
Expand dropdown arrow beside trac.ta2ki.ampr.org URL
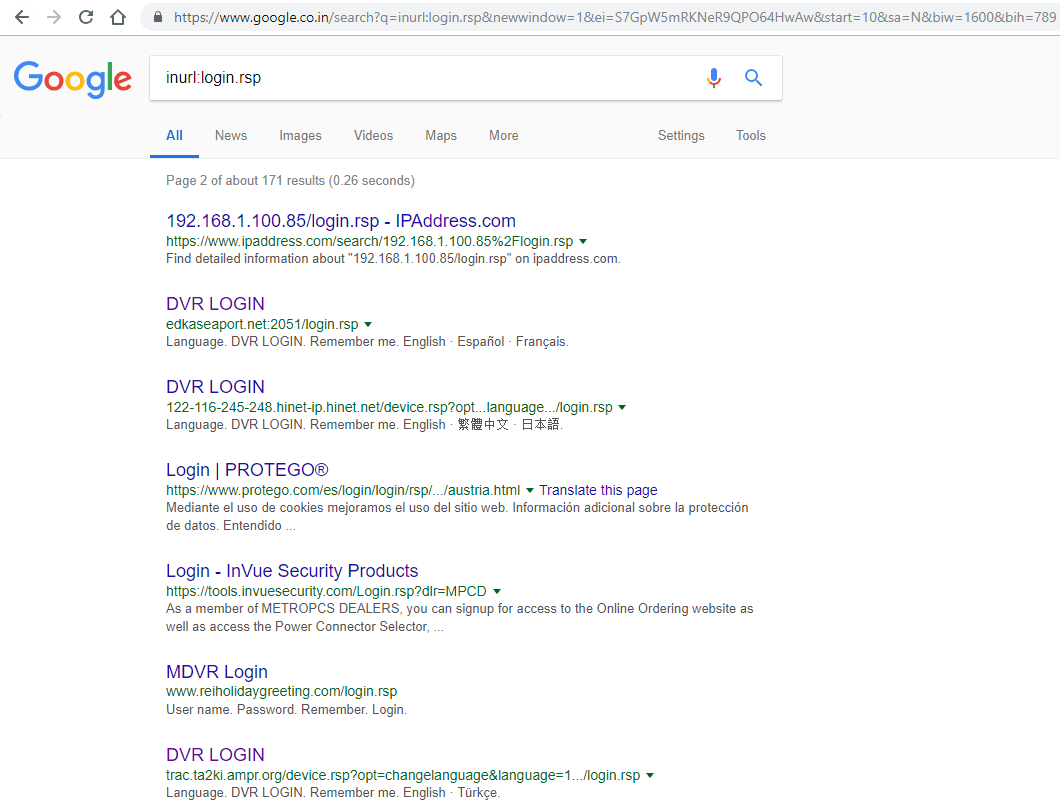tap(650, 776)
